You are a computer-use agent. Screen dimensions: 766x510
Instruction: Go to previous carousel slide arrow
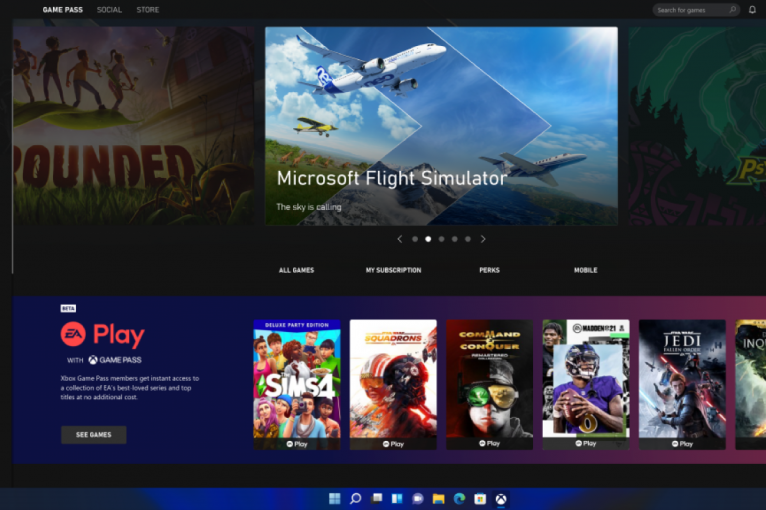(400, 239)
